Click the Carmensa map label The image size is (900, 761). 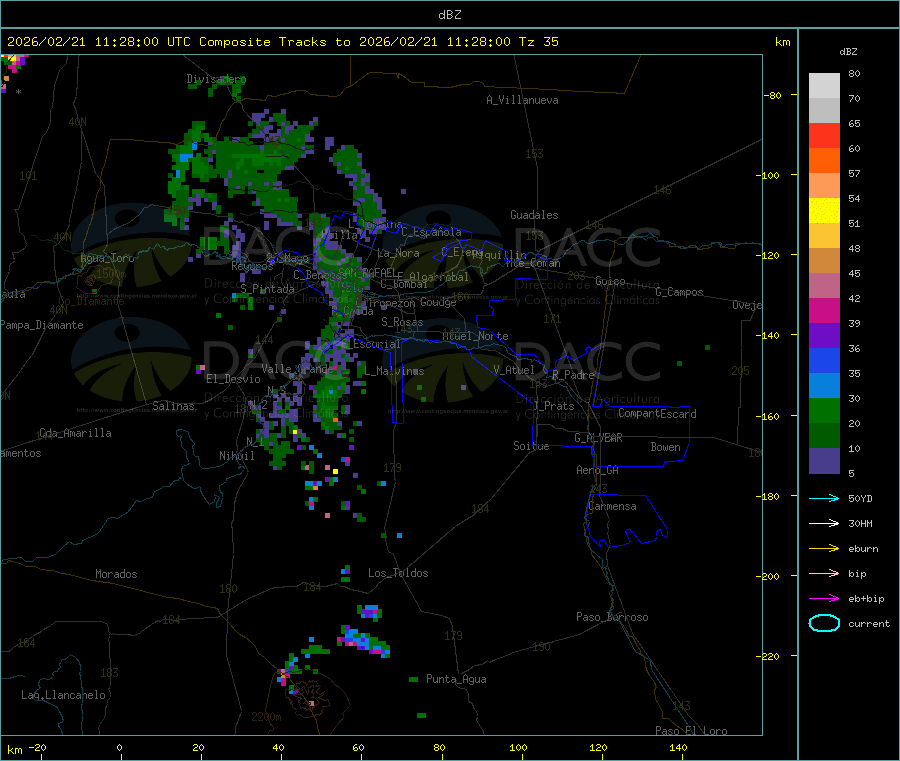coord(612,506)
